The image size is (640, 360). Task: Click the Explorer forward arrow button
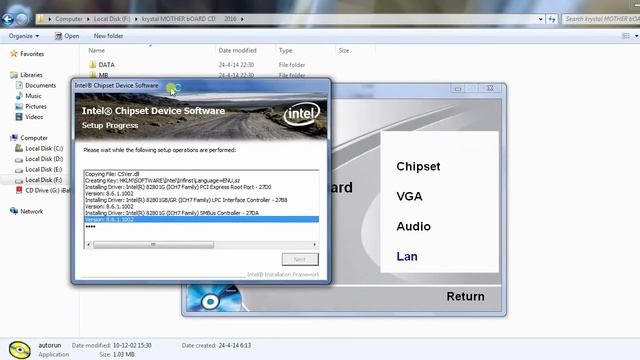[22, 19]
